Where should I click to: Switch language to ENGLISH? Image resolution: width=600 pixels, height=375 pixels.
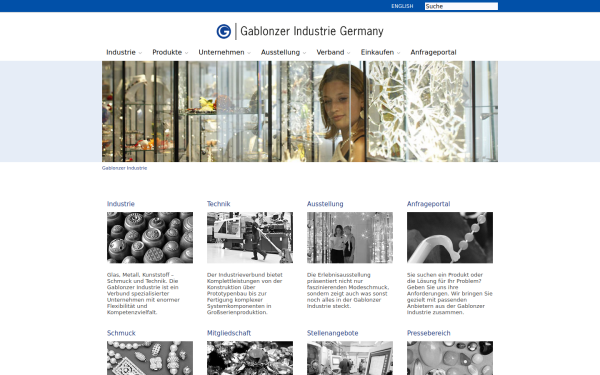point(402,6)
